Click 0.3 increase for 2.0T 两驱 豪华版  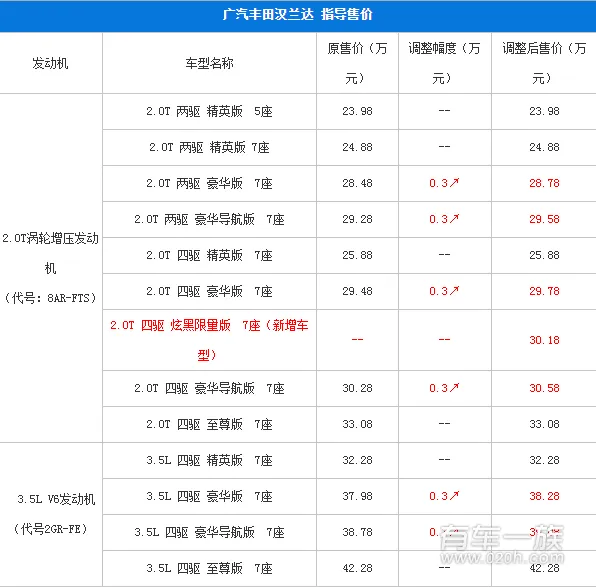coord(444,183)
